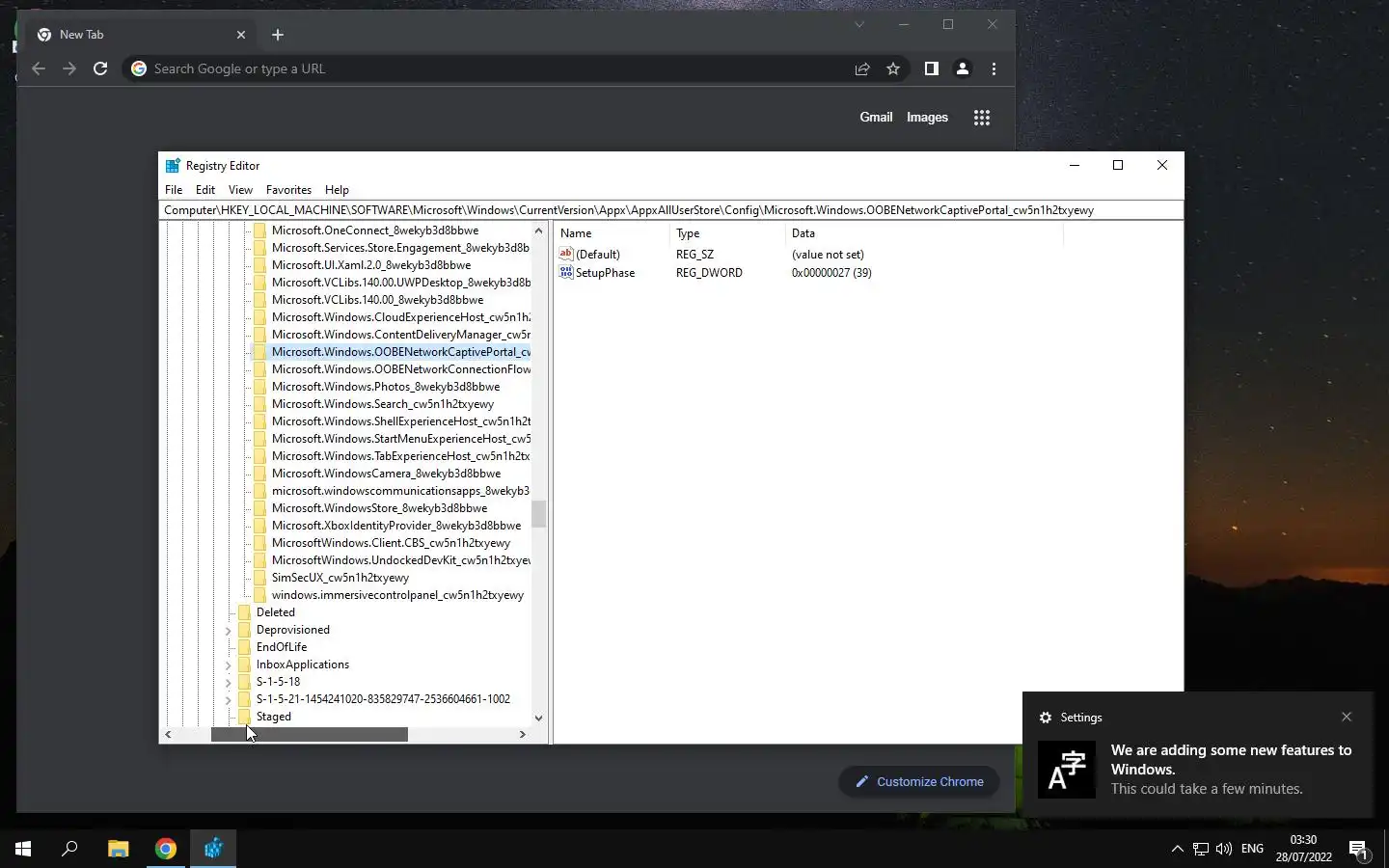Open File Explorer from taskbar
The height and width of the screenshot is (868, 1389).
coord(118,849)
